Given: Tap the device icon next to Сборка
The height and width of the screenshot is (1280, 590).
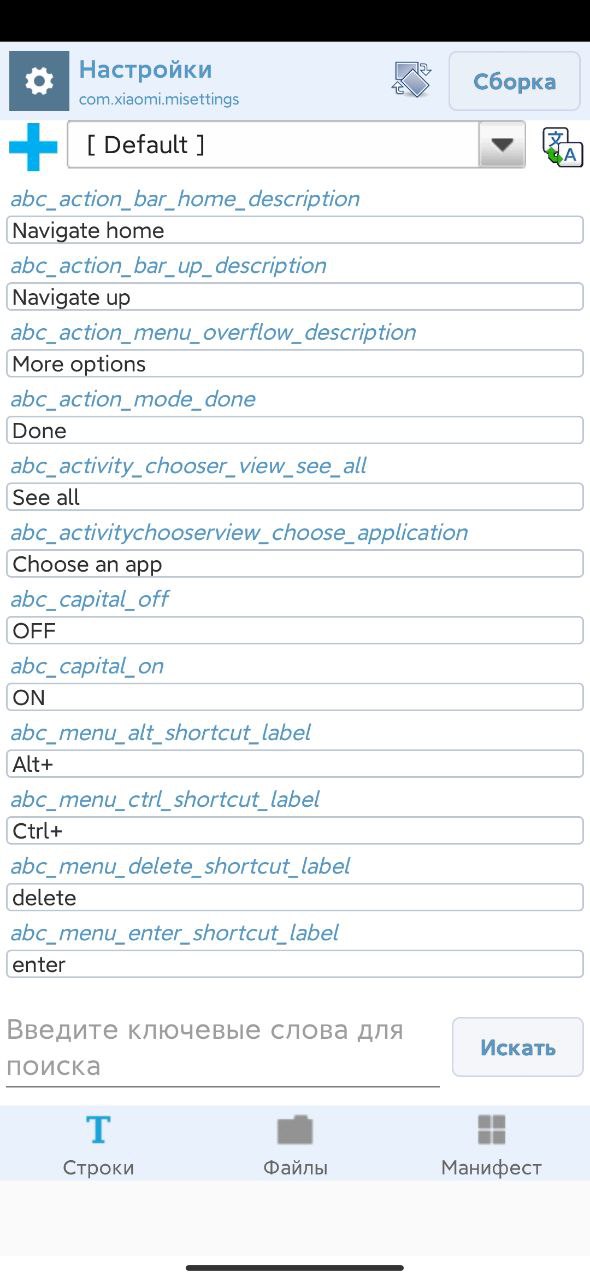Looking at the screenshot, I should click(412, 80).
